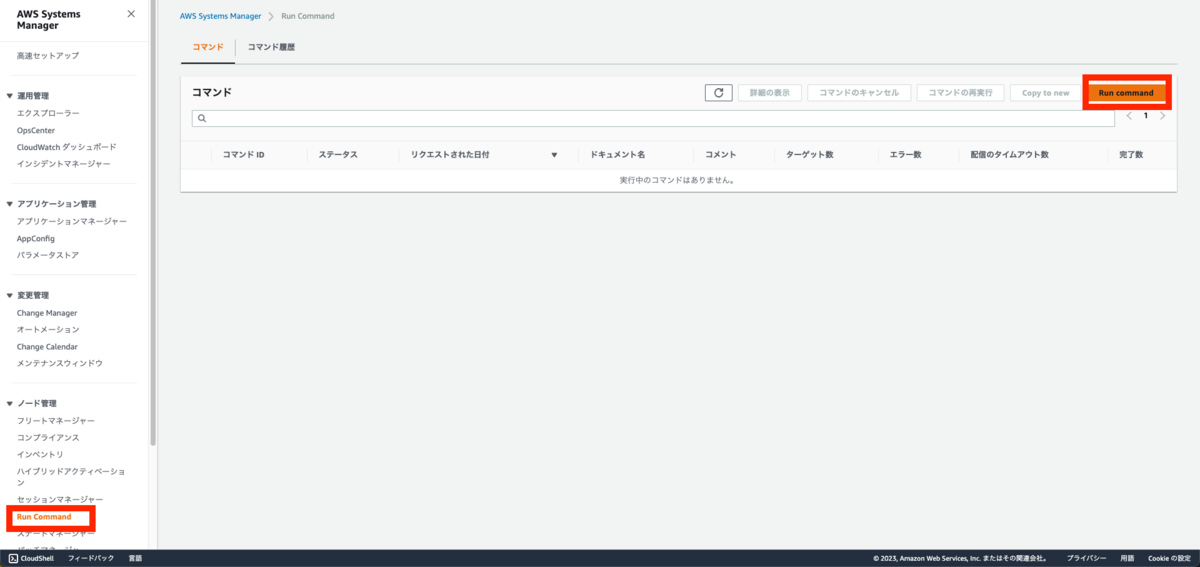Viewport: 1200px width, 567px height.
Task: Collapse the アプリケーション管理 section
Action: pos(9,204)
